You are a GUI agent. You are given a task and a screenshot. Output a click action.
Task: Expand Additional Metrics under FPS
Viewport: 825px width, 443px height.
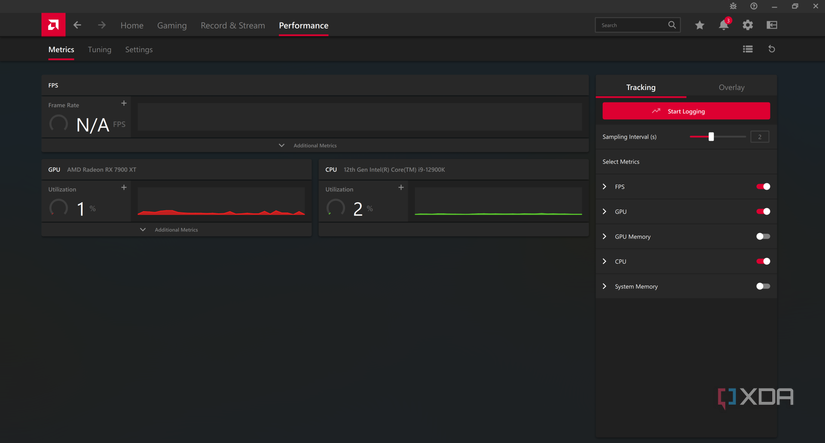(x=282, y=146)
